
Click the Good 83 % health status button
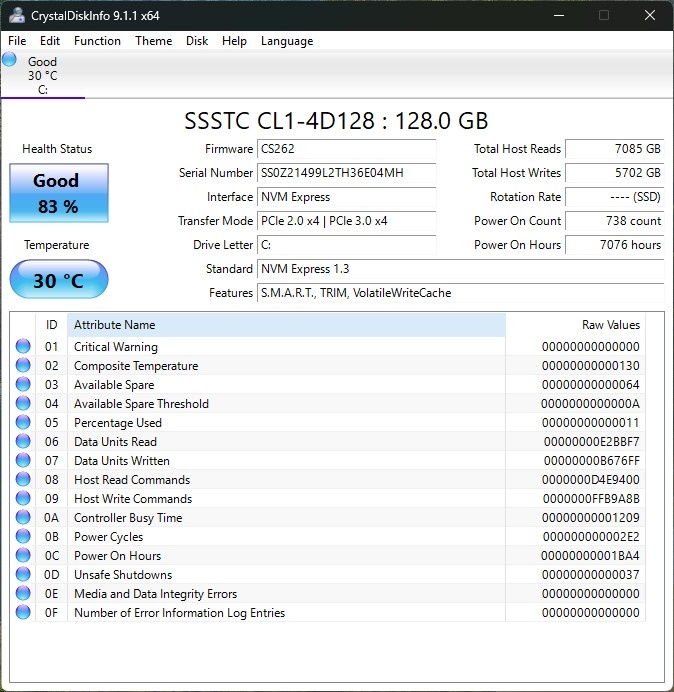coord(59,193)
